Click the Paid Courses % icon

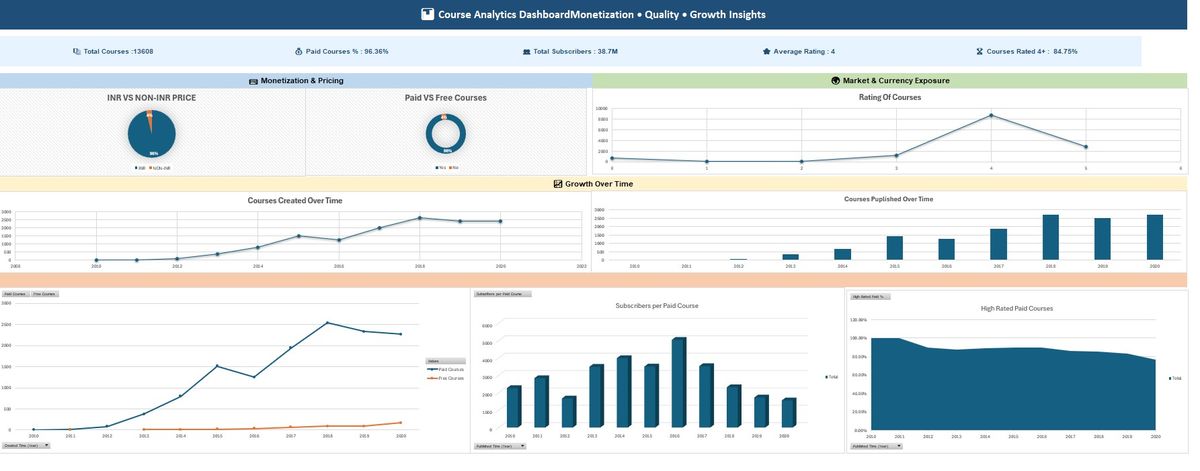(x=299, y=51)
